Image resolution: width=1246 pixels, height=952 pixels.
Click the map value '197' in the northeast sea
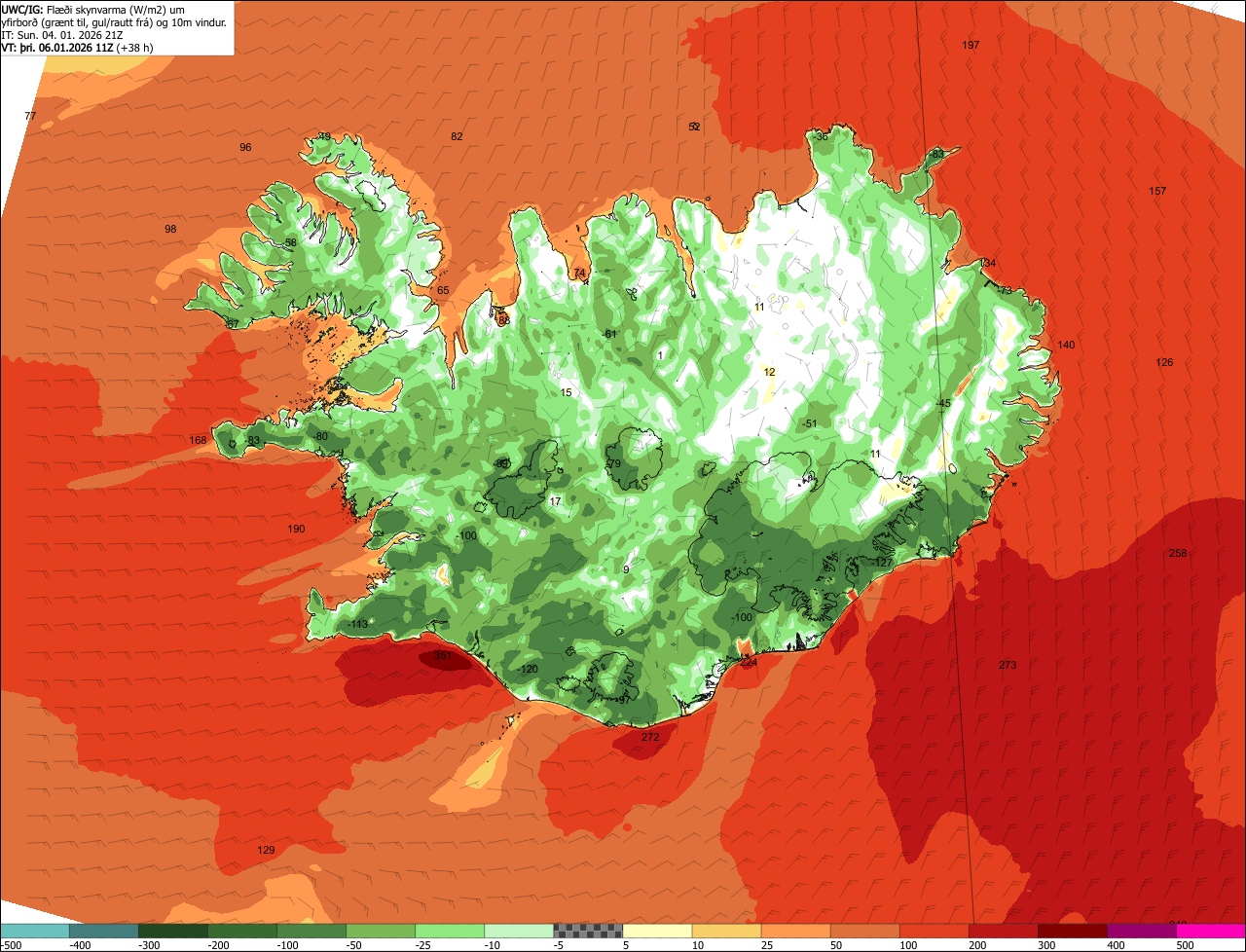coord(971,46)
